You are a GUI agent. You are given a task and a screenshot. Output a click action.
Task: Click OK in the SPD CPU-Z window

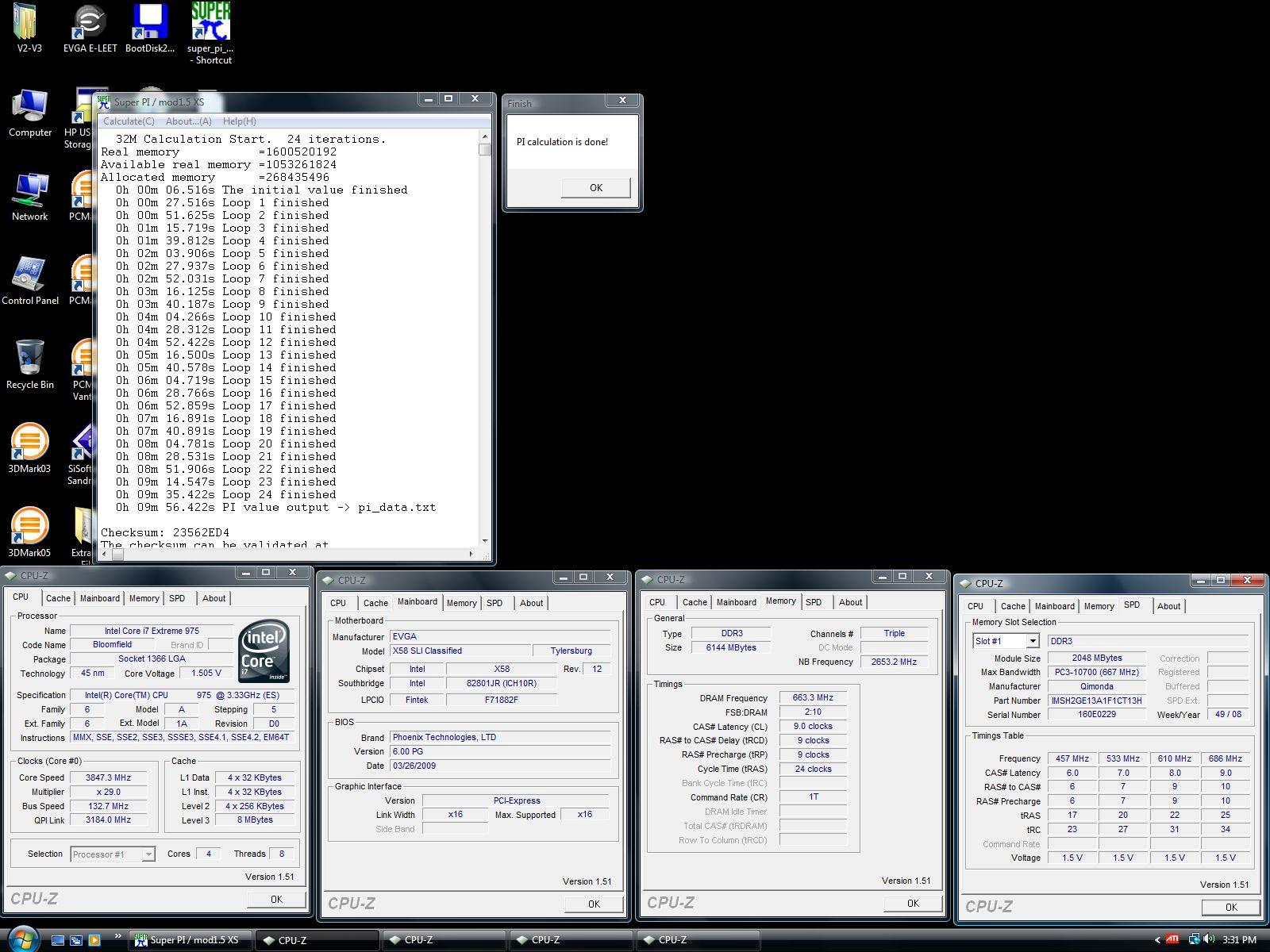point(1231,907)
